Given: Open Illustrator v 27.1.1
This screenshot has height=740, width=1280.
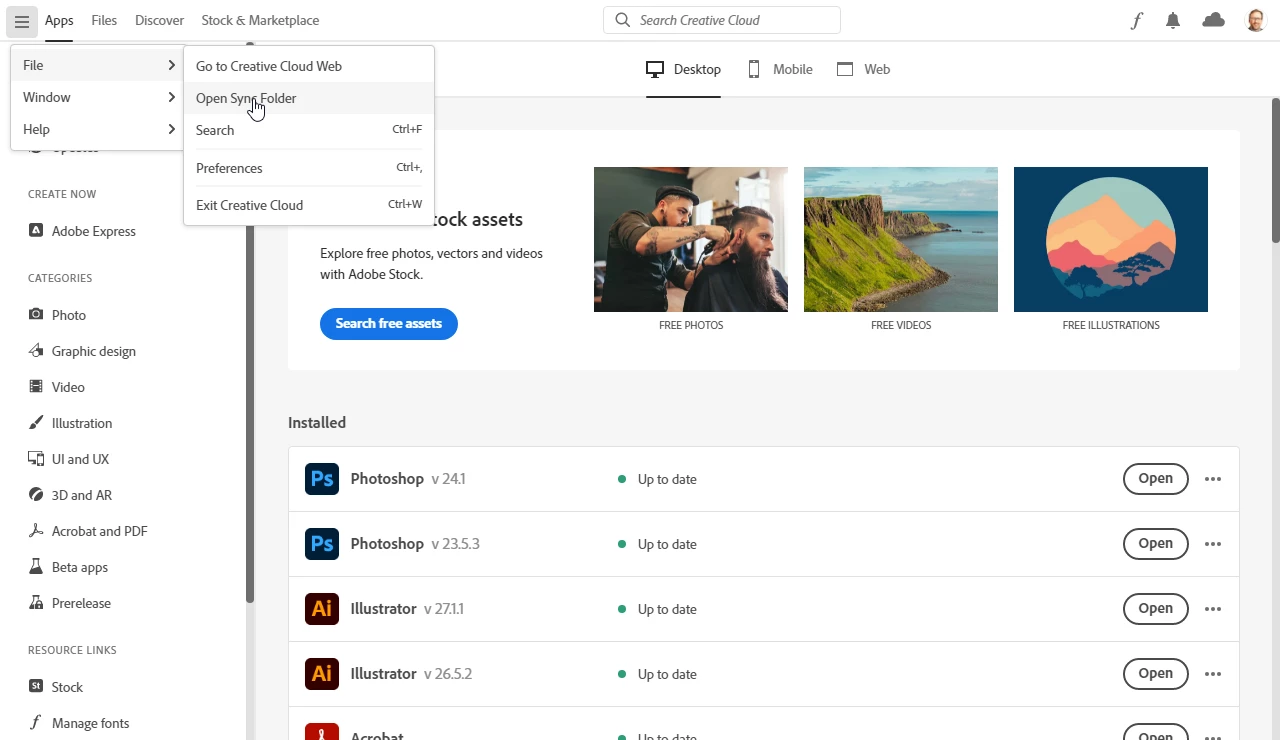Looking at the screenshot, I should [1156, 609].
